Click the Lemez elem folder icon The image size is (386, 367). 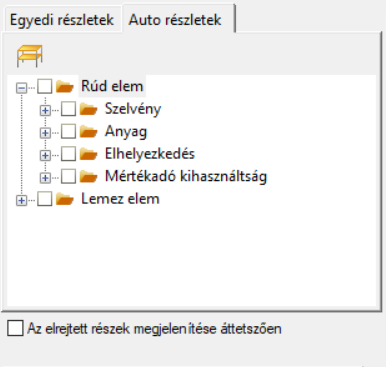65,199
